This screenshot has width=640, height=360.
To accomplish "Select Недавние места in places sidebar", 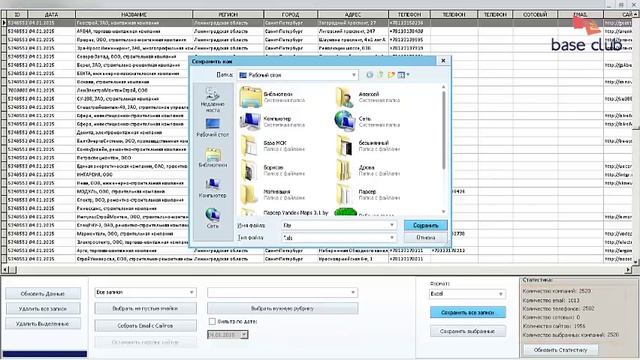I will (x=213, y=100).
